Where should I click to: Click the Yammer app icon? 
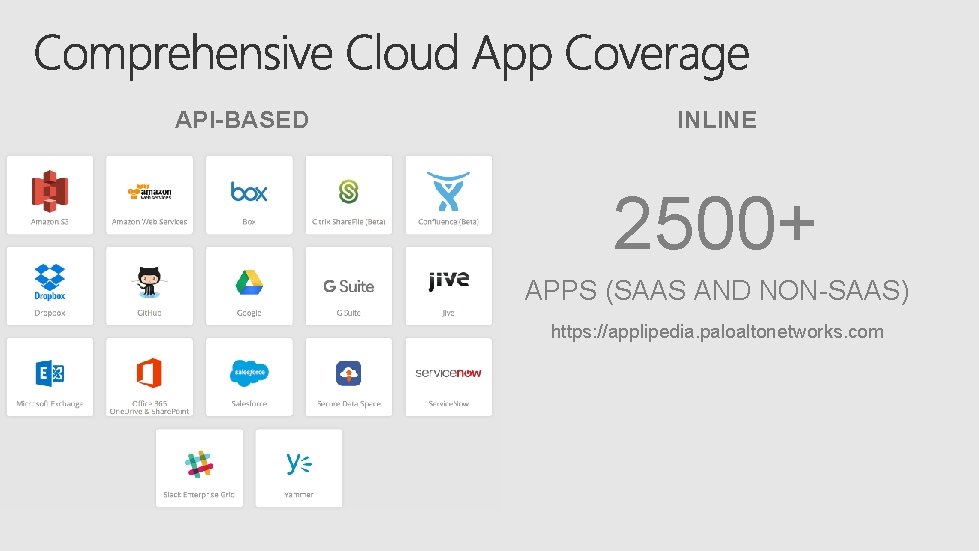pyautogui.click(x=298, y=464)
